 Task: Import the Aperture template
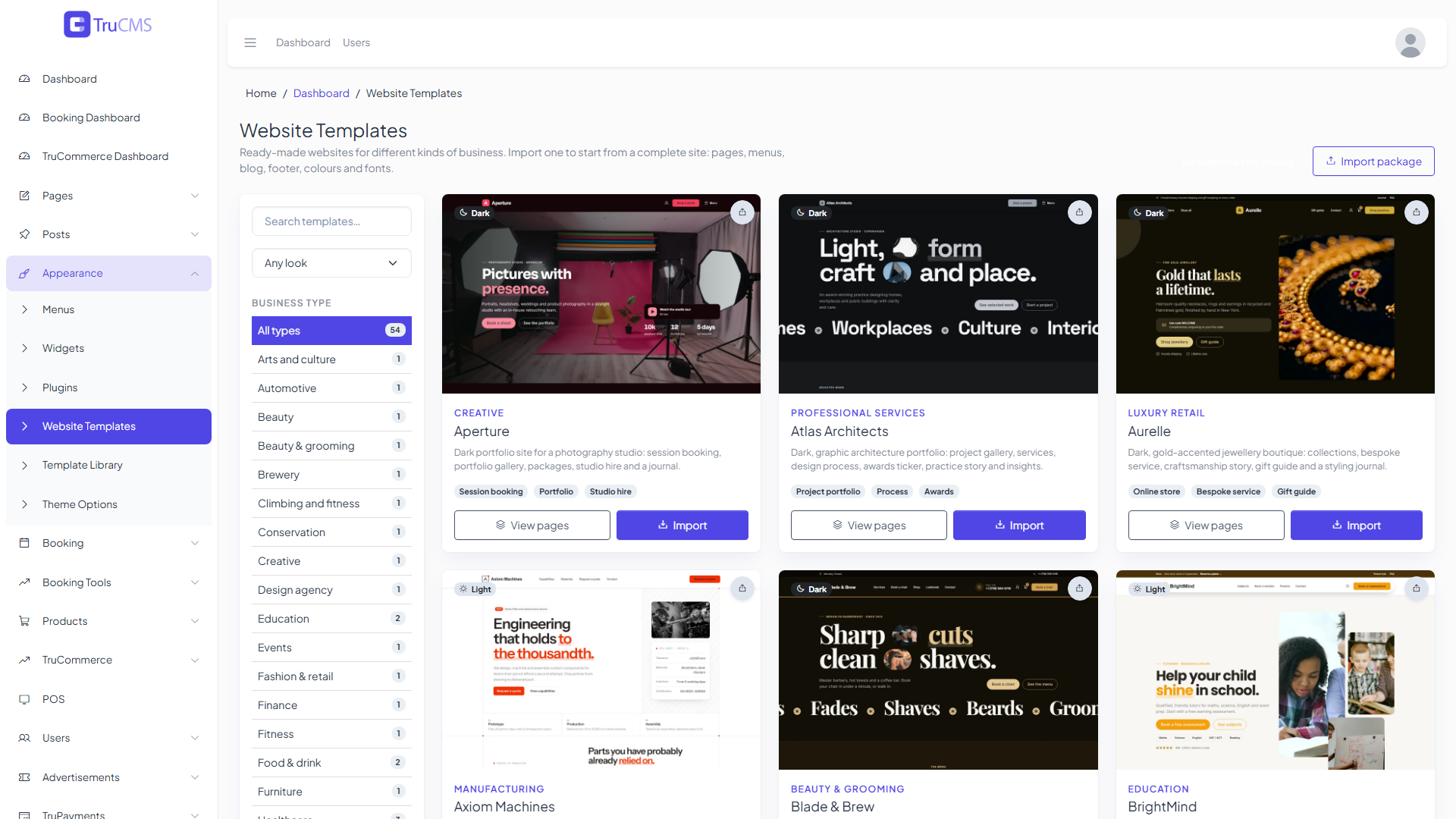[682, 526]
